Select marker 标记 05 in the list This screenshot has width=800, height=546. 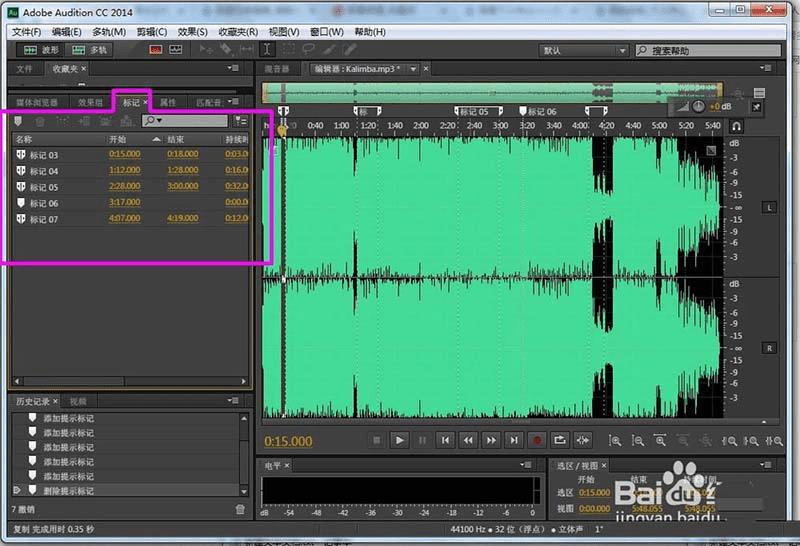[x=44, y=187]
